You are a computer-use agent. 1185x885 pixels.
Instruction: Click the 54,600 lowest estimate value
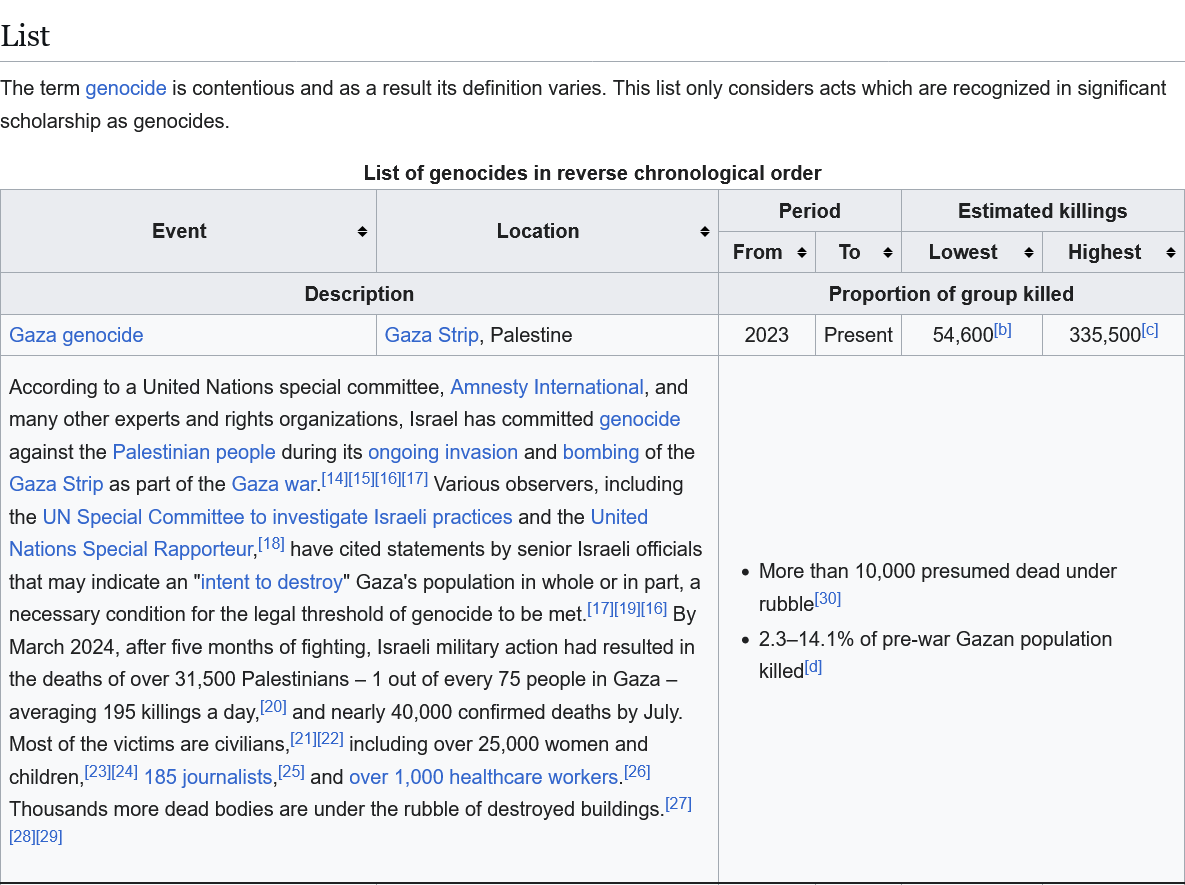(x=963, y=336)
